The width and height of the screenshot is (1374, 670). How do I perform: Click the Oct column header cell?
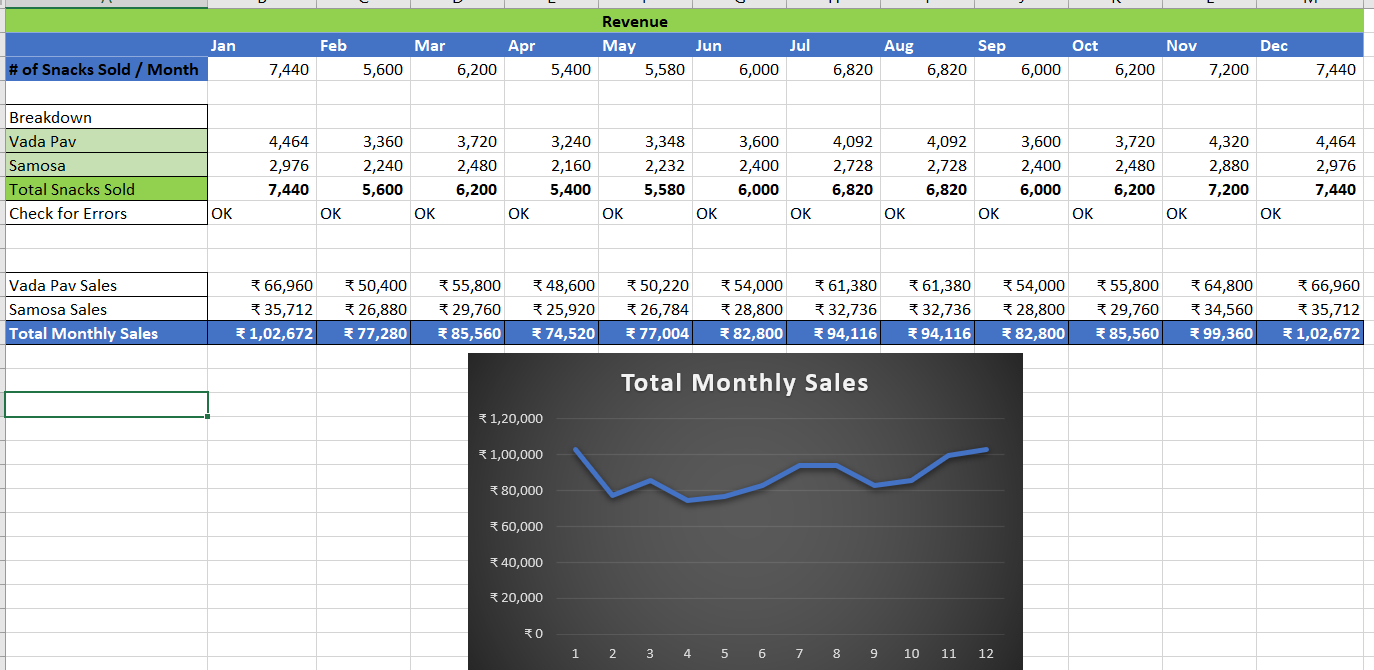(1115, 45)
